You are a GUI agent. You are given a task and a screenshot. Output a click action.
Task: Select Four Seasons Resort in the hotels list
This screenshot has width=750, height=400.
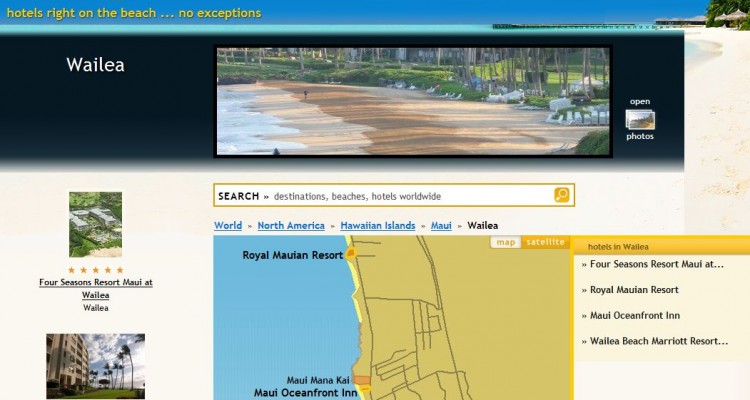[656, 265]
